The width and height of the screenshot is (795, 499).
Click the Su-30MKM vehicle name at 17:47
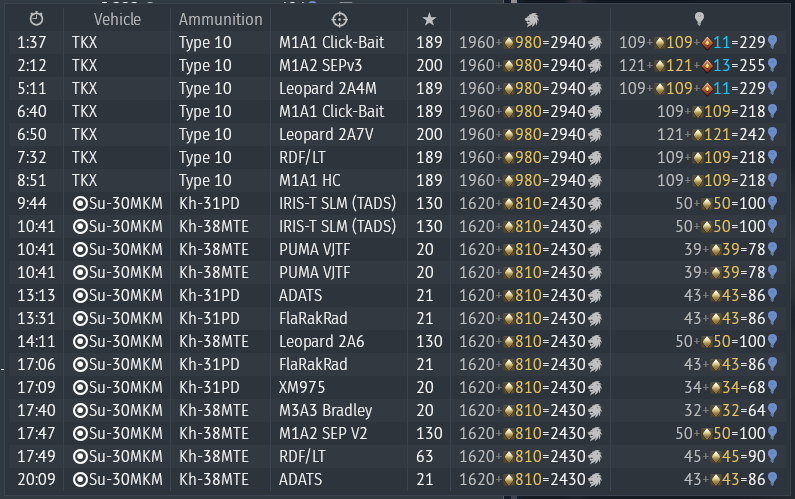126,434
